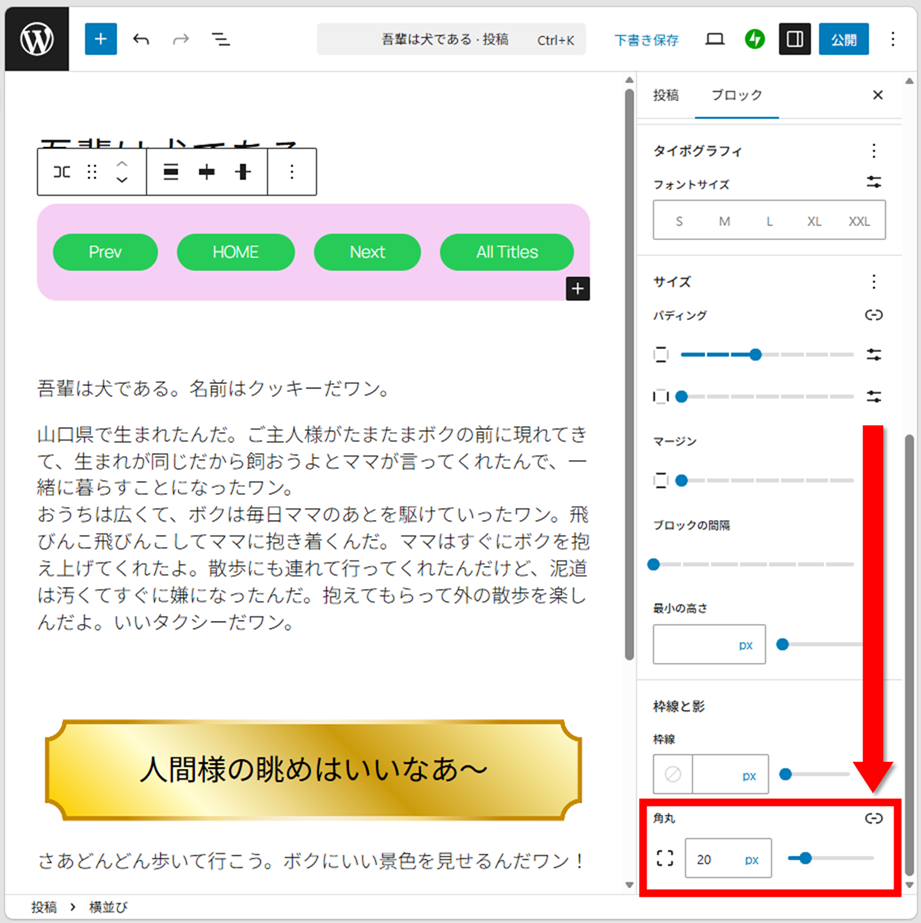Select the ブロック tab
Image resolution: width=921 pixels, height=923 pixels.
737,95
